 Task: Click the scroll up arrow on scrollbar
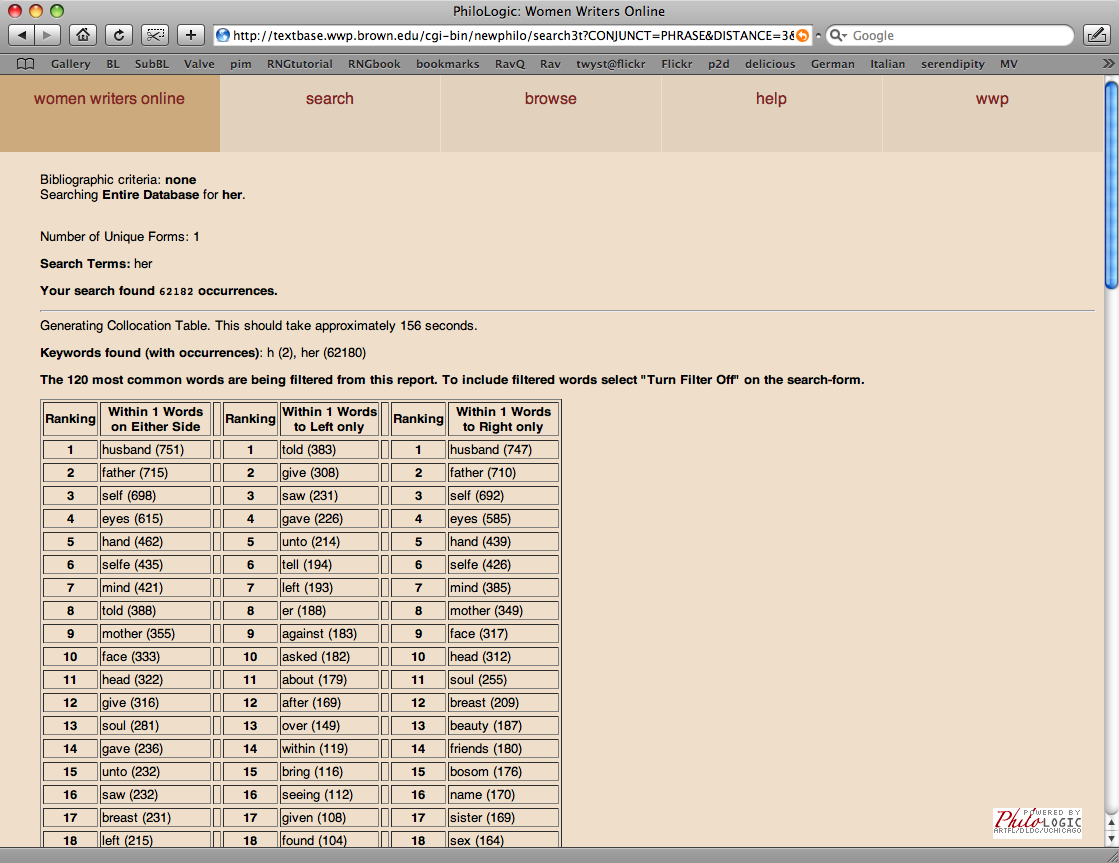(1111, 823)
